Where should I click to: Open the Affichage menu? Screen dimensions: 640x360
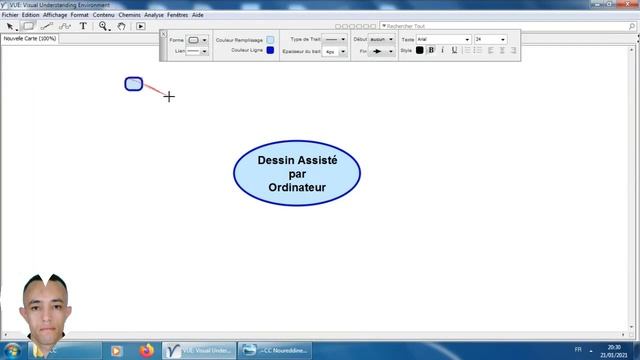point(55,15)
